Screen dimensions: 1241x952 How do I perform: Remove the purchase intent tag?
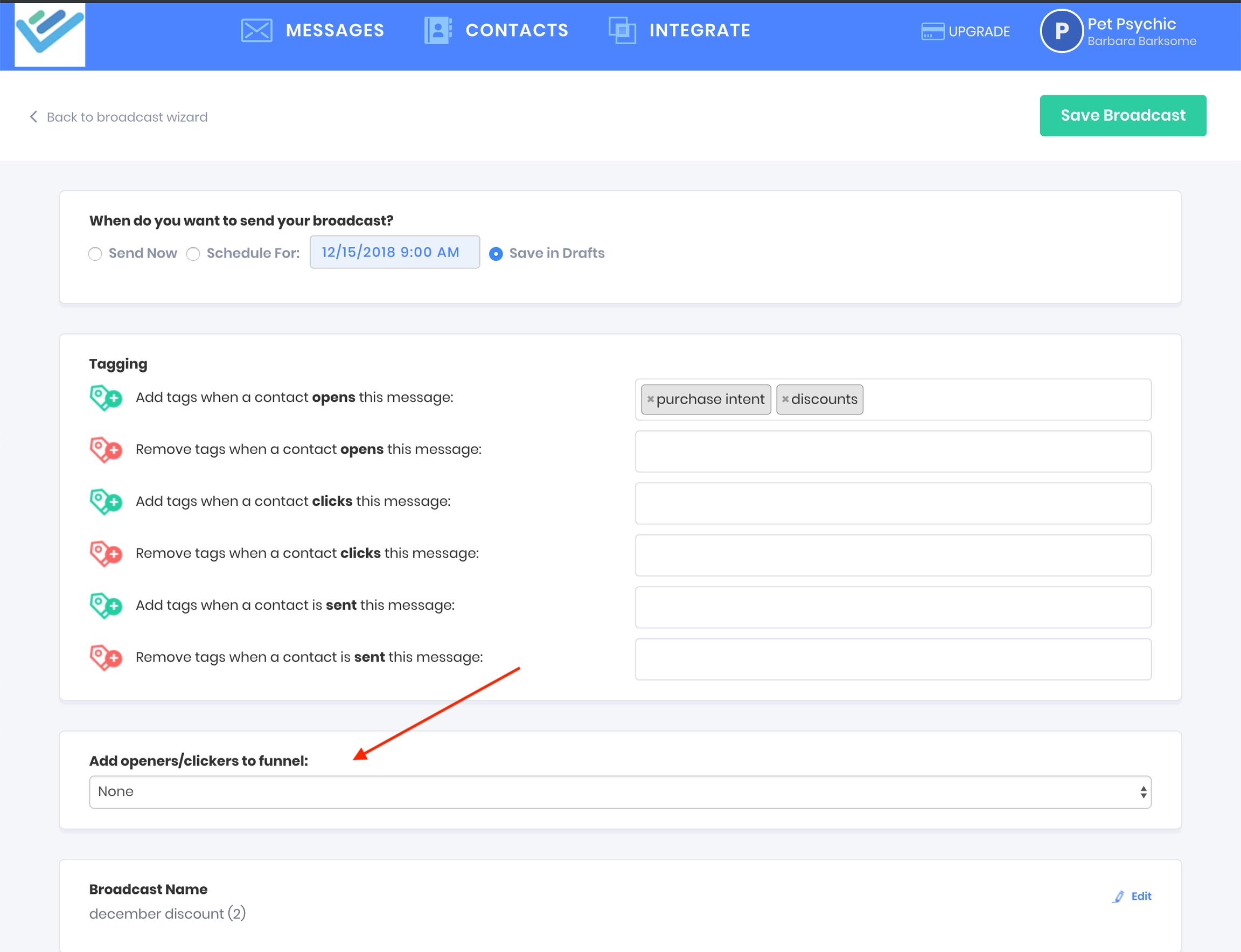(650, 400)
